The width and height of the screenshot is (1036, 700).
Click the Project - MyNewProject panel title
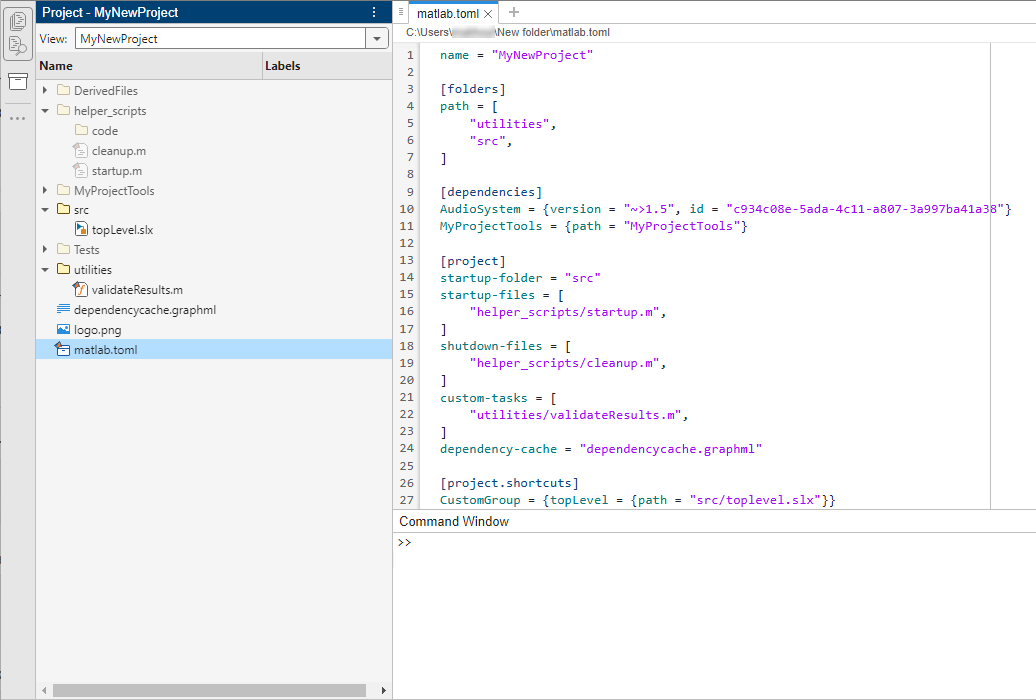pyautogui.click(x=110, y=12)
